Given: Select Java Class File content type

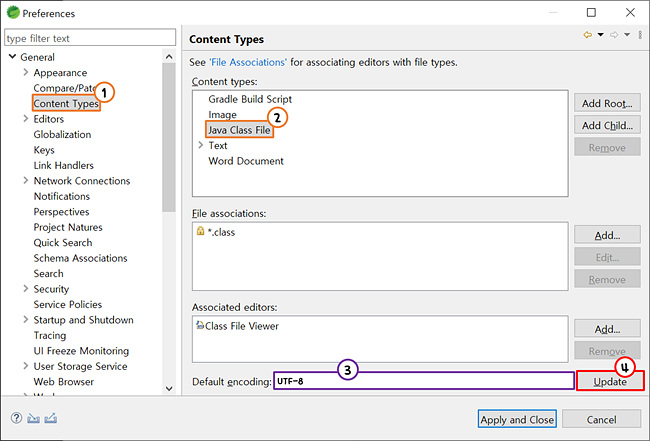Looking at the screenshot, I should pos(238,130).
